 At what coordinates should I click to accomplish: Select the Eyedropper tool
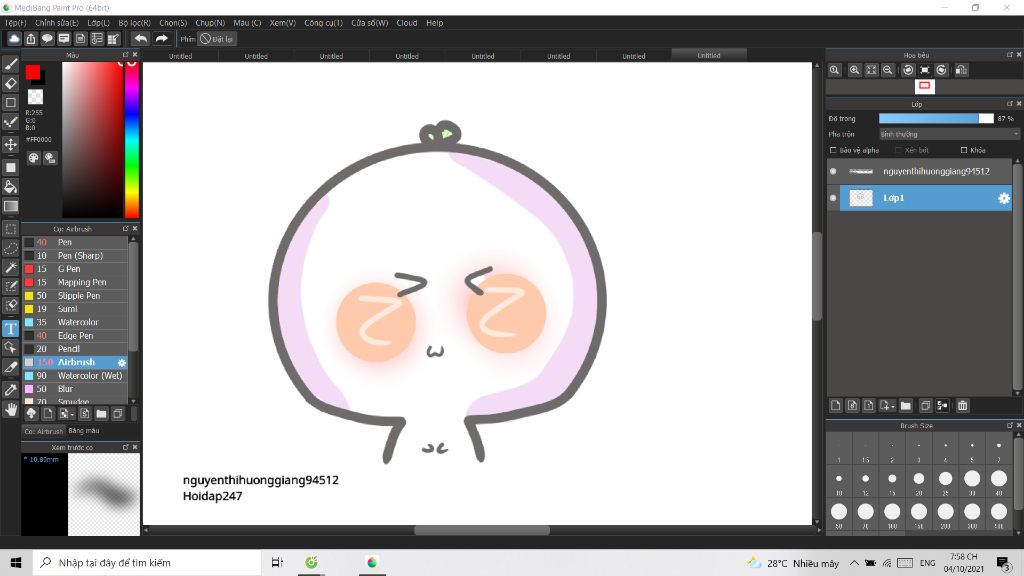(10, 390)
